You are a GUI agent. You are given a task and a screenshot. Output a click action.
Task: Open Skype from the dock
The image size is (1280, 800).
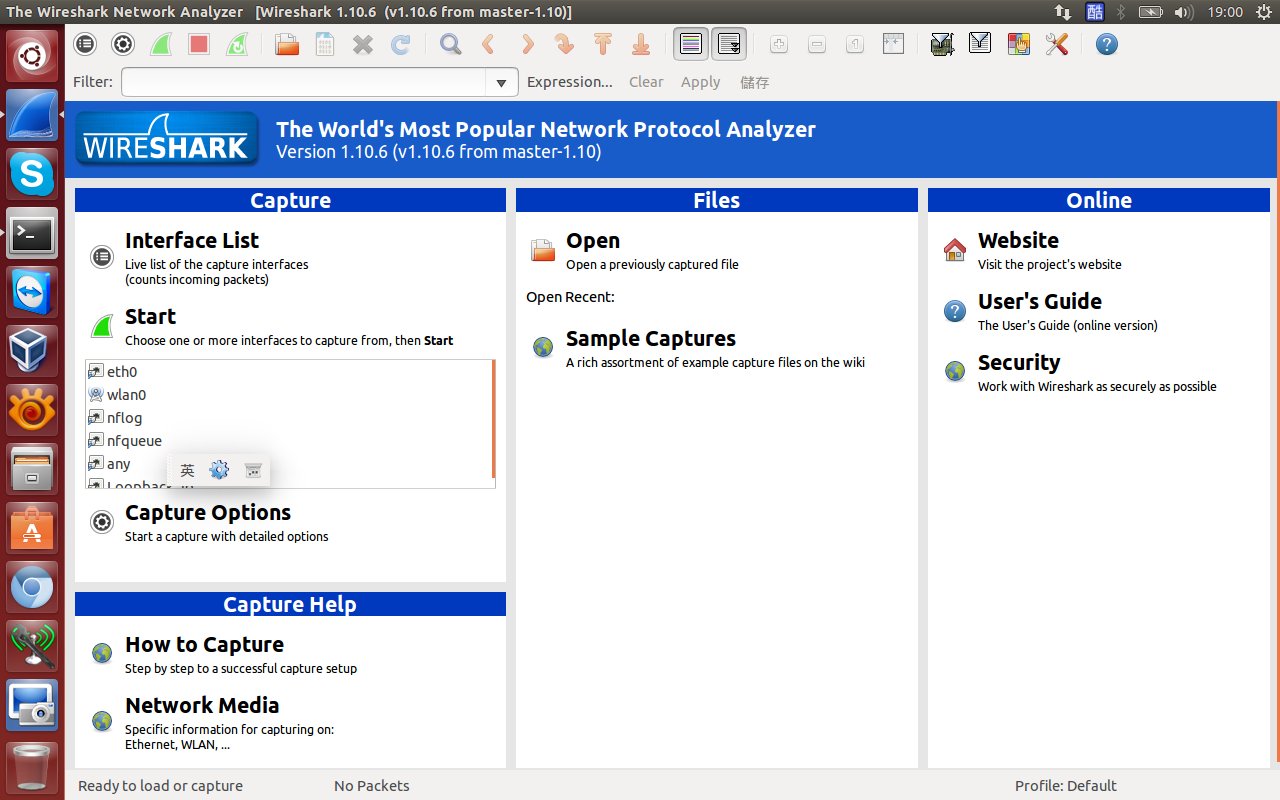pyautogui.click(x=32, y=175)
